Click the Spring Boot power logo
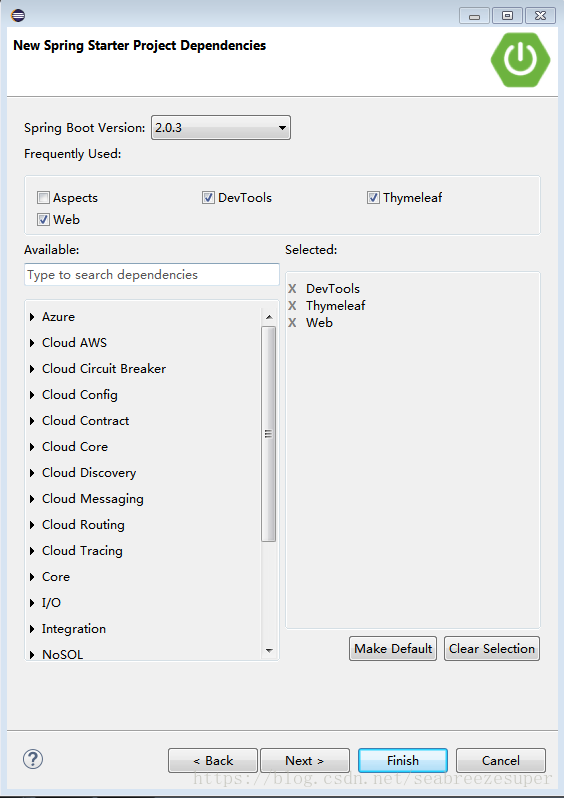This screenshot has width=564, height=798. point(520,60)
